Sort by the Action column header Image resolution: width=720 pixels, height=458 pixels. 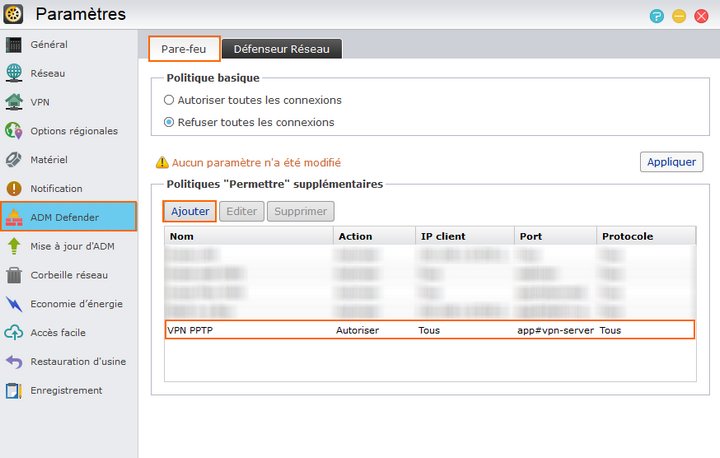pos(374,236)
